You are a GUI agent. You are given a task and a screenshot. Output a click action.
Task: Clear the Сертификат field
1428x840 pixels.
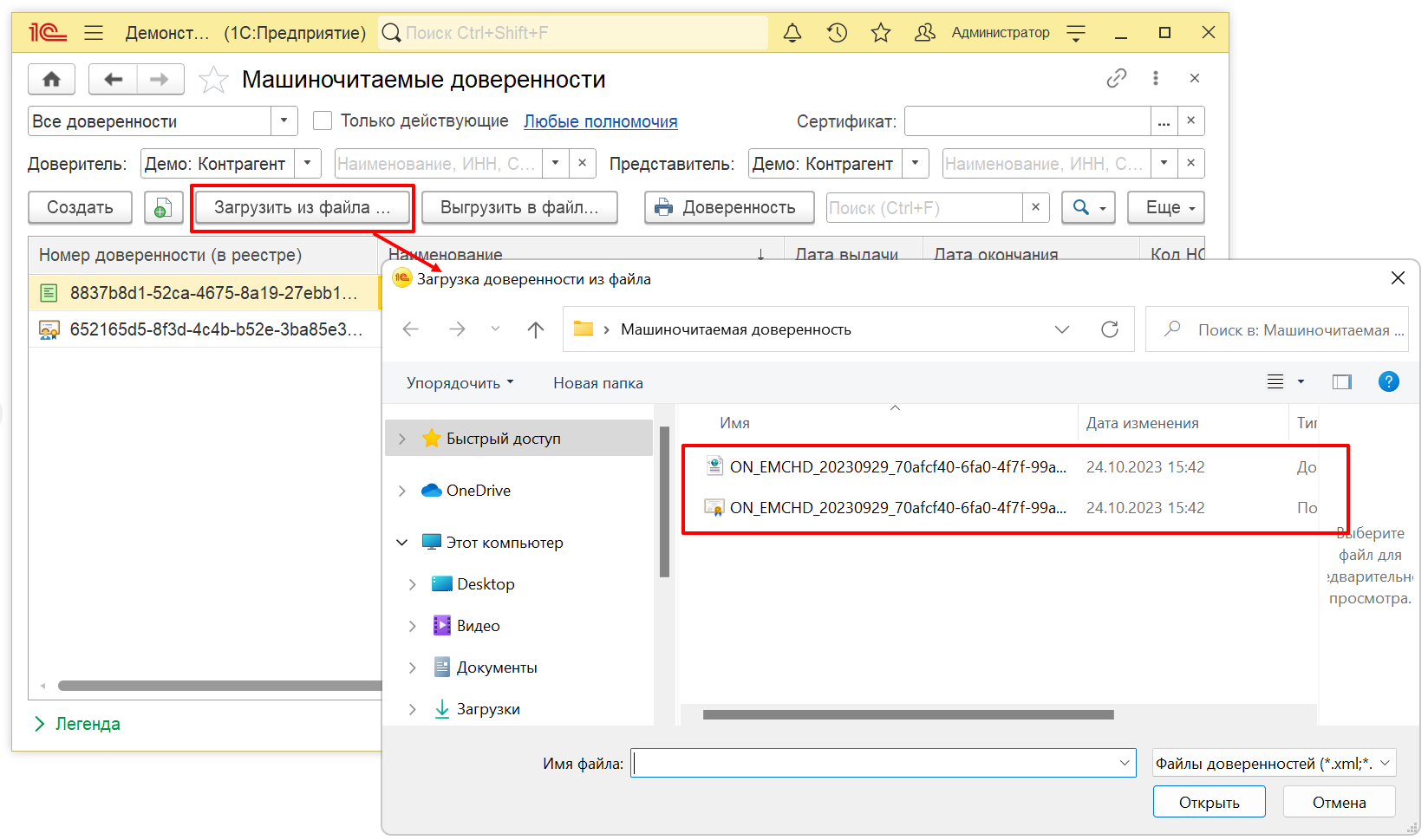coord(1191,121)
